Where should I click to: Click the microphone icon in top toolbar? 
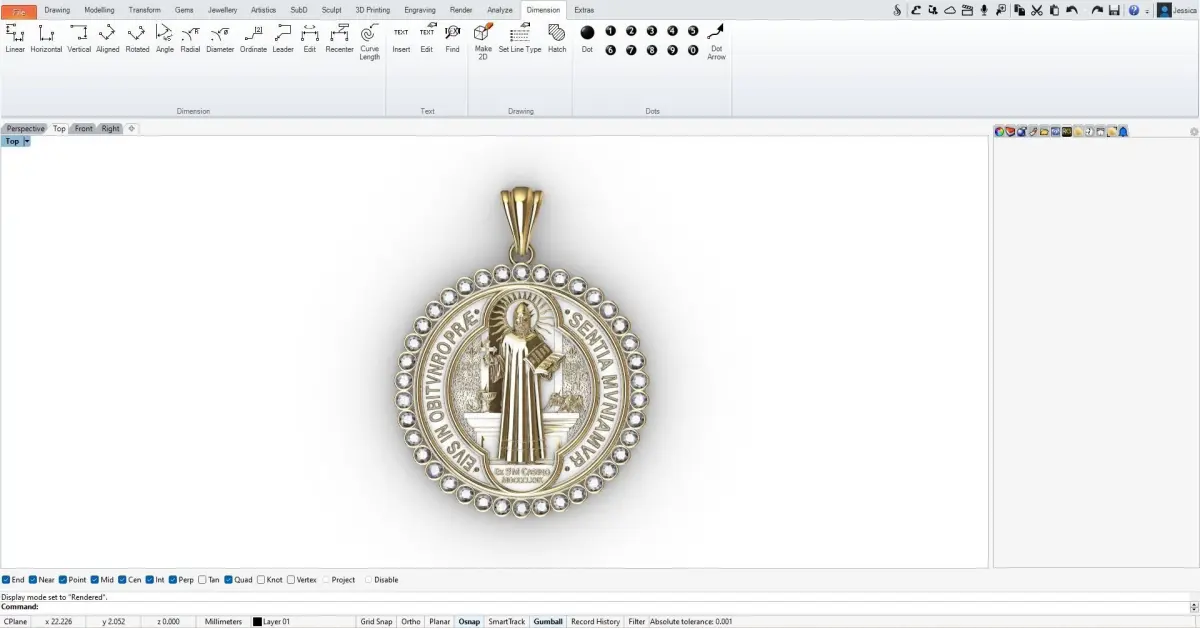(984, 10)
